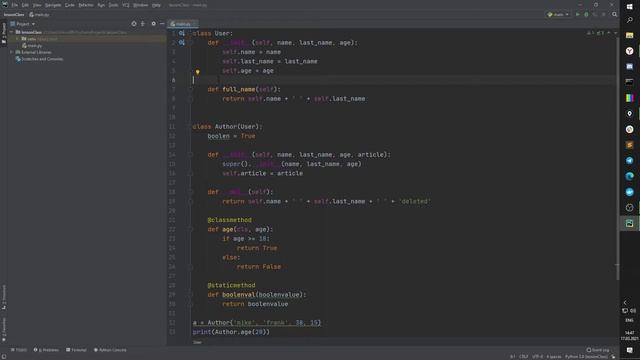The height and width of the screenshot is (360, 640).
Task: Select Scratches and Consoles tree item
Action: [x=39, y=59]
